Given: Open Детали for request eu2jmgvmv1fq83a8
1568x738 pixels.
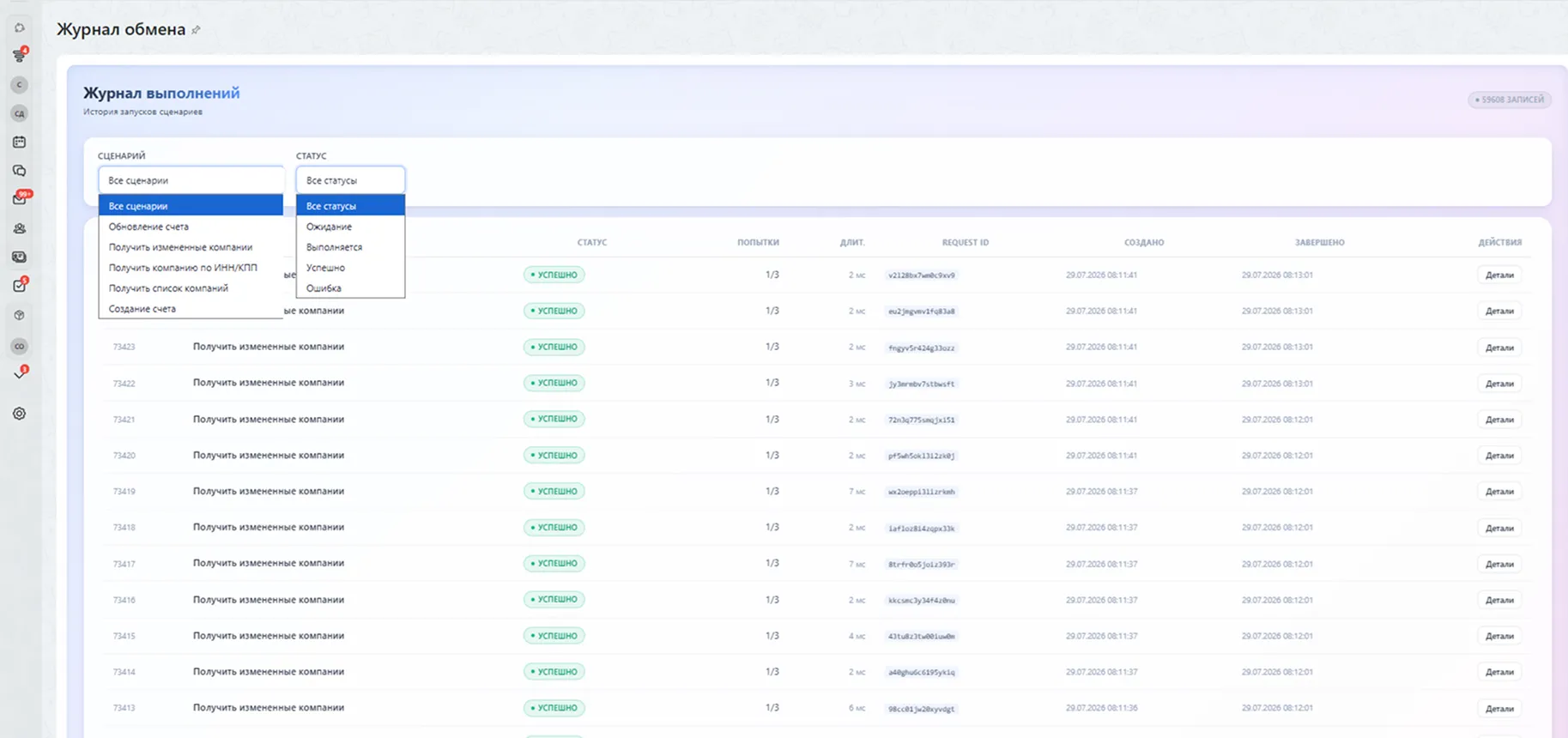Looking at the screenshot, I should point(1499,312).
